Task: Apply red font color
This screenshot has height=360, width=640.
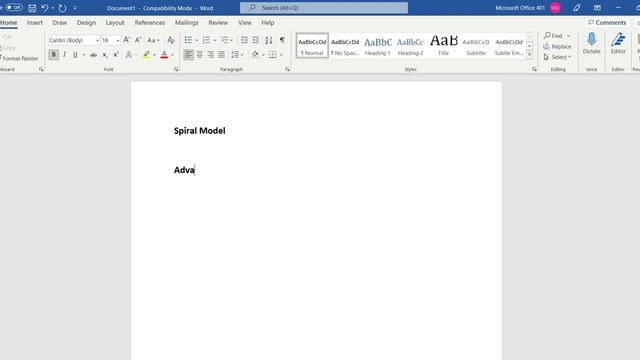Action: tap(164, 55)
